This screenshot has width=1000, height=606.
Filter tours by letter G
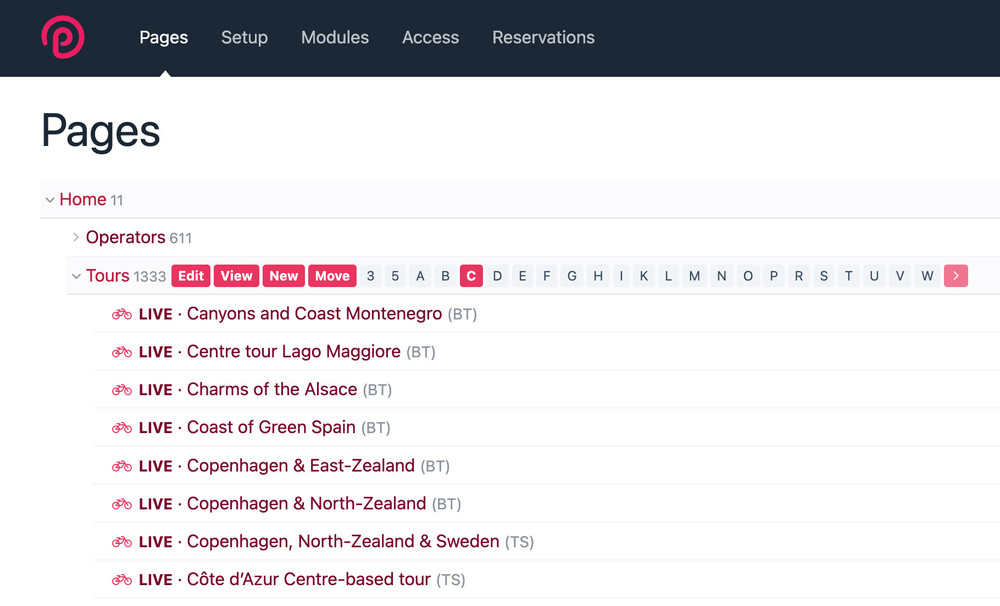click(x=572, y=276)
